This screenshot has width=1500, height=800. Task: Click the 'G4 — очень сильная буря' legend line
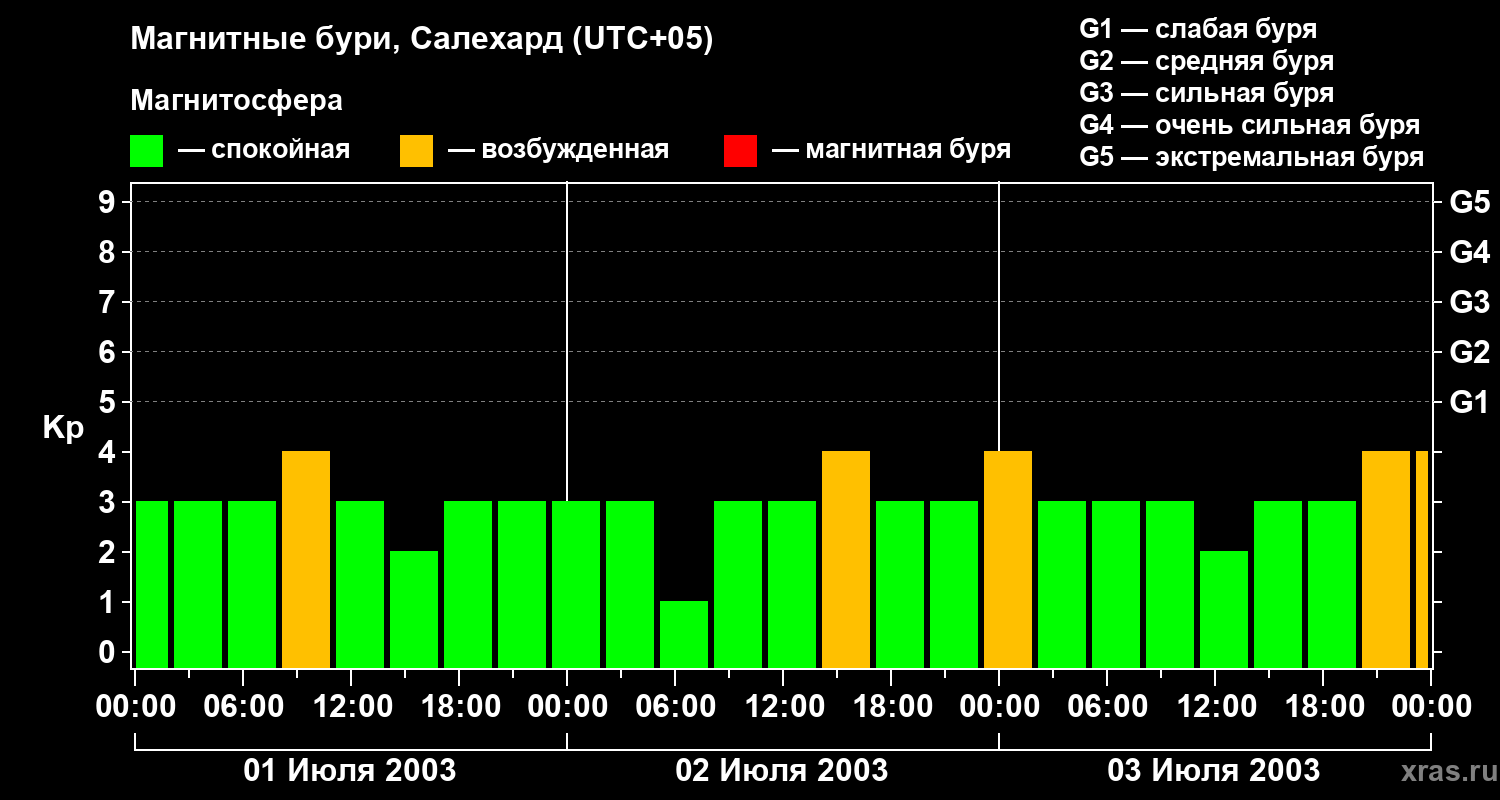1249,125
